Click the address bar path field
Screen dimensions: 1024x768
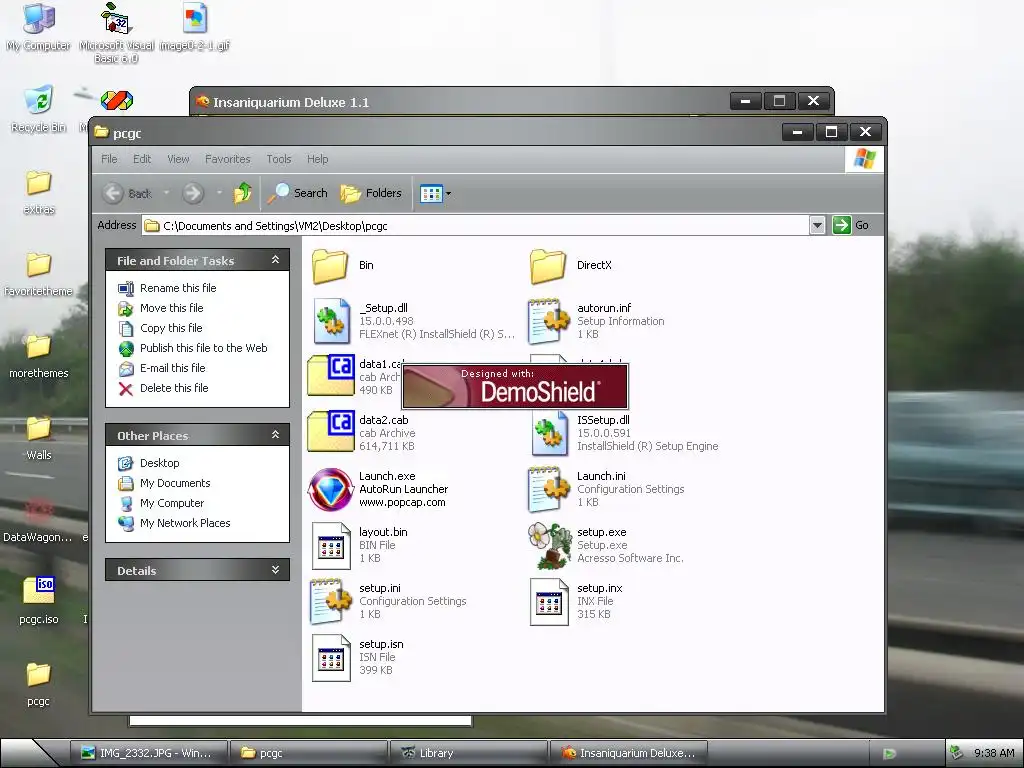pyautogui.click(x=476, y=226)
